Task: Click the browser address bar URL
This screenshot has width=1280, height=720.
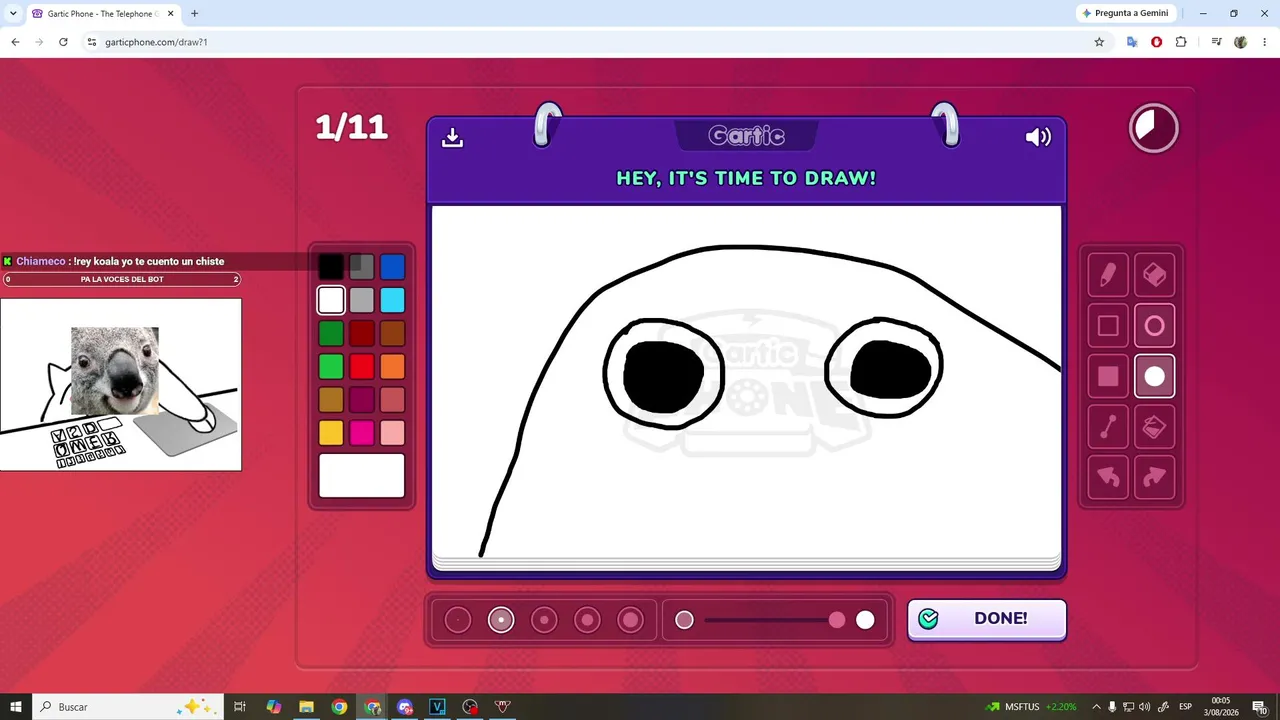Action: [156, 42]
